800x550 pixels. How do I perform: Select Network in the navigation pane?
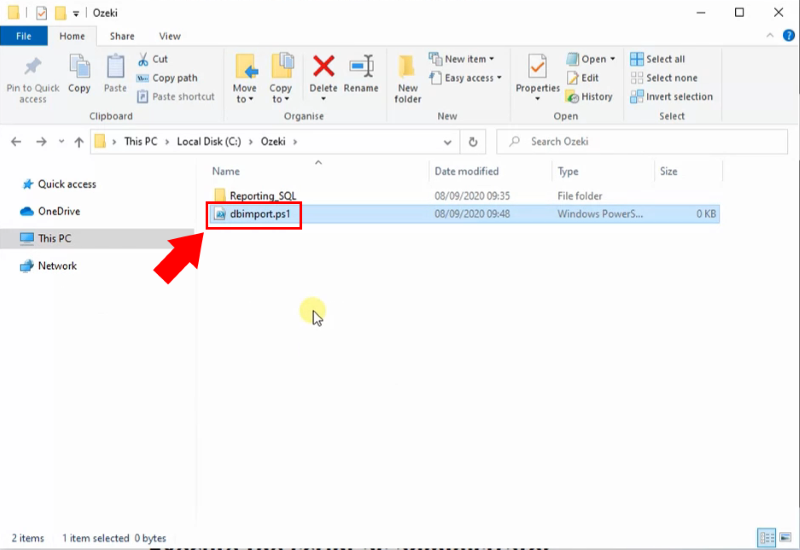(48, 266)
